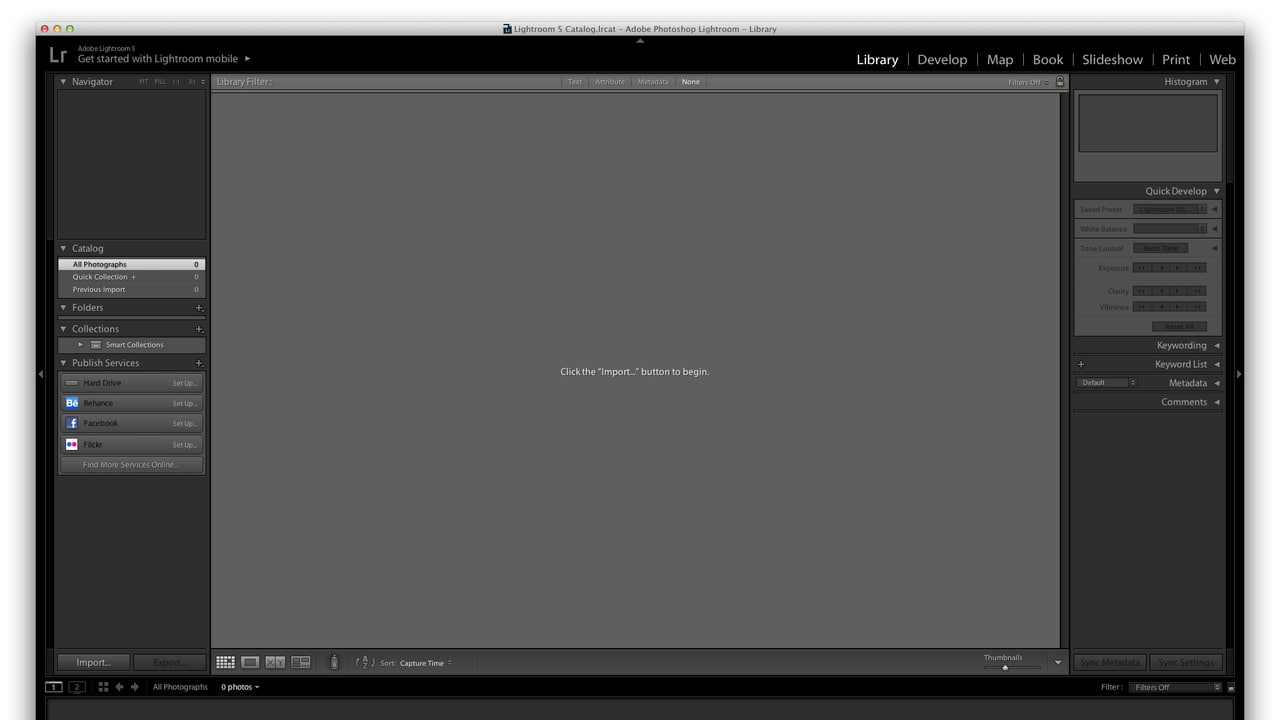This screenshot has width=1280, height=720.
Task: Select Attribute tab in Library Filter
Action: click(610, 82)
